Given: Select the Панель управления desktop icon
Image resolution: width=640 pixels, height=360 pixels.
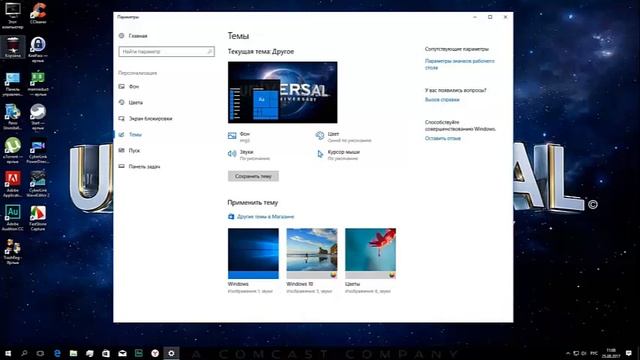Looking at the screenshot, I should click(13, 84).
